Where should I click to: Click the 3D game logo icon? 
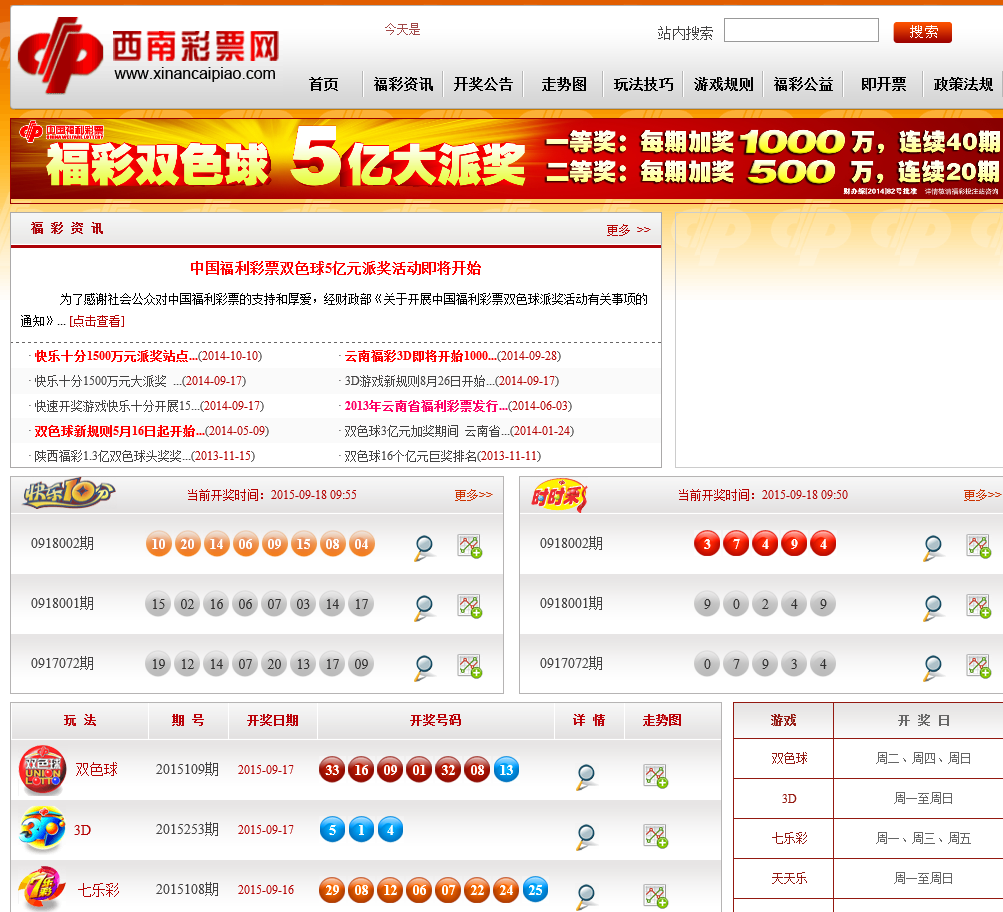tap(42, 829)
